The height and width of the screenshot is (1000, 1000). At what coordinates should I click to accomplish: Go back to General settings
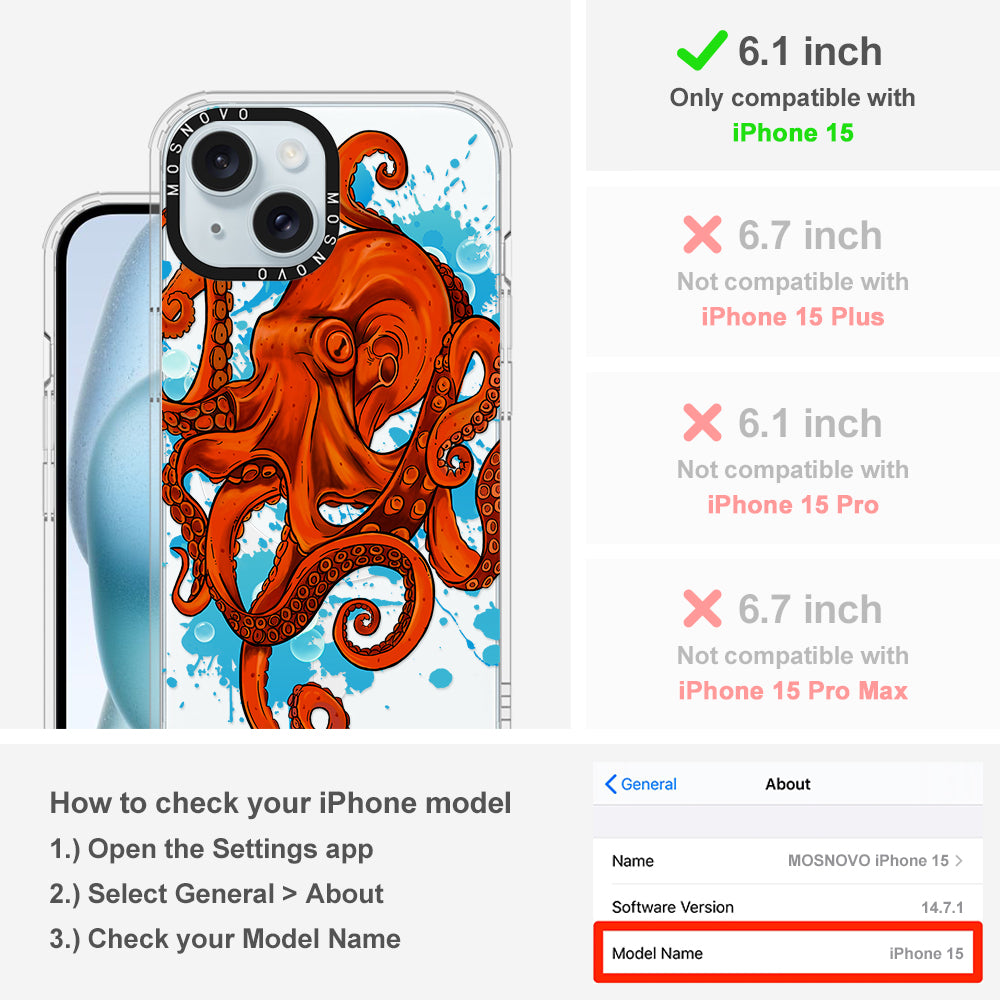[x=641, y=784]
